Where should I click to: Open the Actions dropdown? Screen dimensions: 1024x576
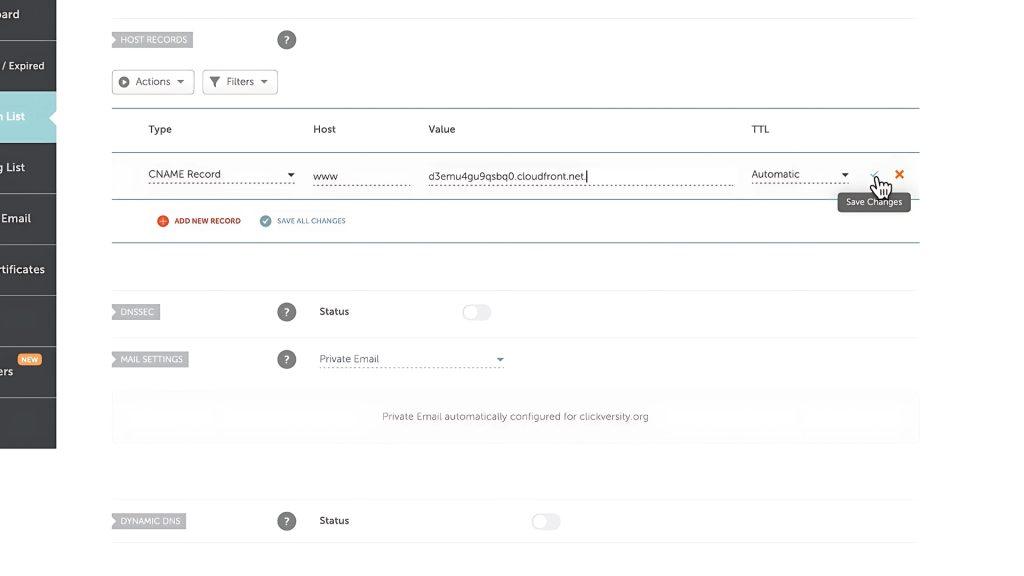click(153, 82)
